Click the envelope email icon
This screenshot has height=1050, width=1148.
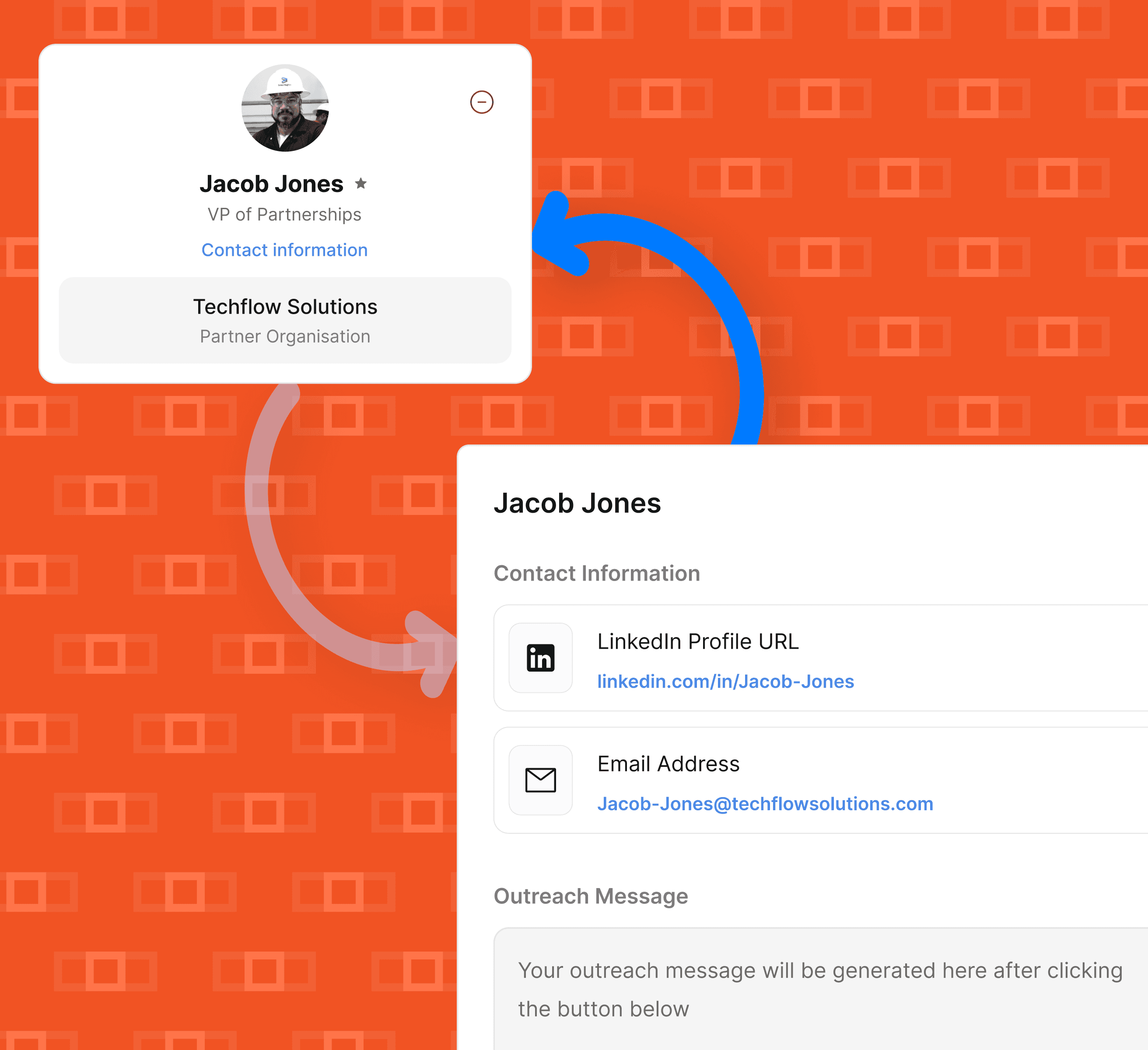click(x=540, y=780)
